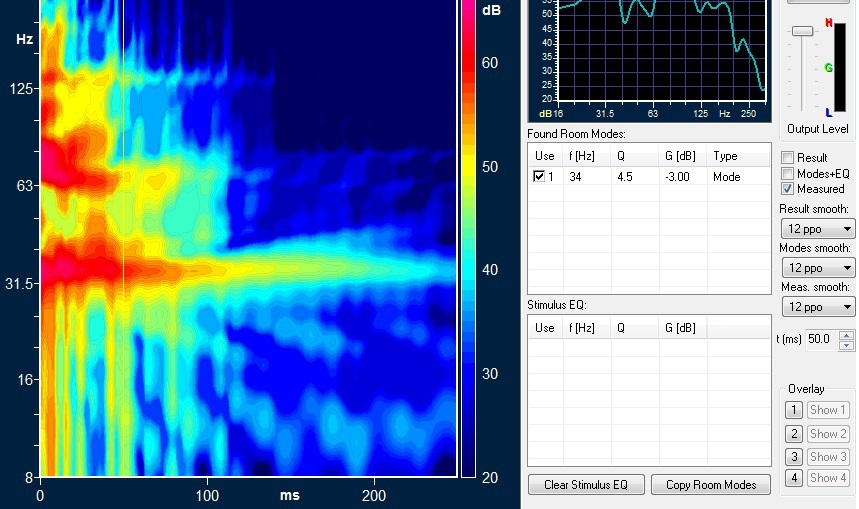Click Overlay button 4
This screenshot has height=509, width=859.
click(x=792, y=478)
